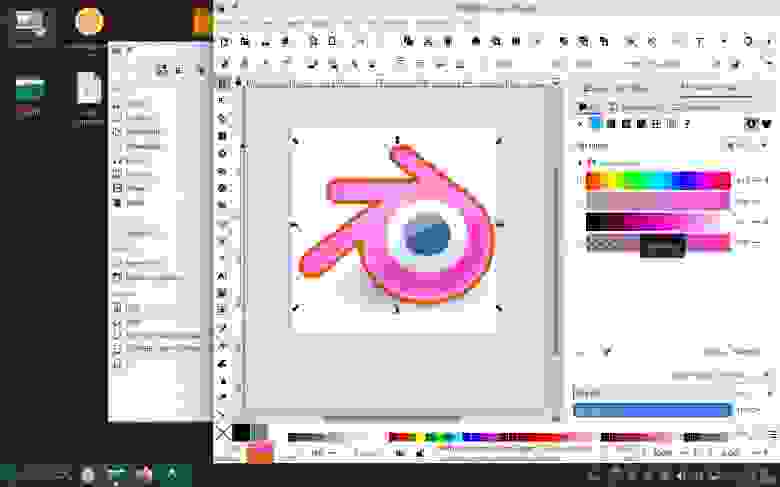This screenshot has width=780, height=487.
Task: Click the Start button on taskbar
Action: 7,475
